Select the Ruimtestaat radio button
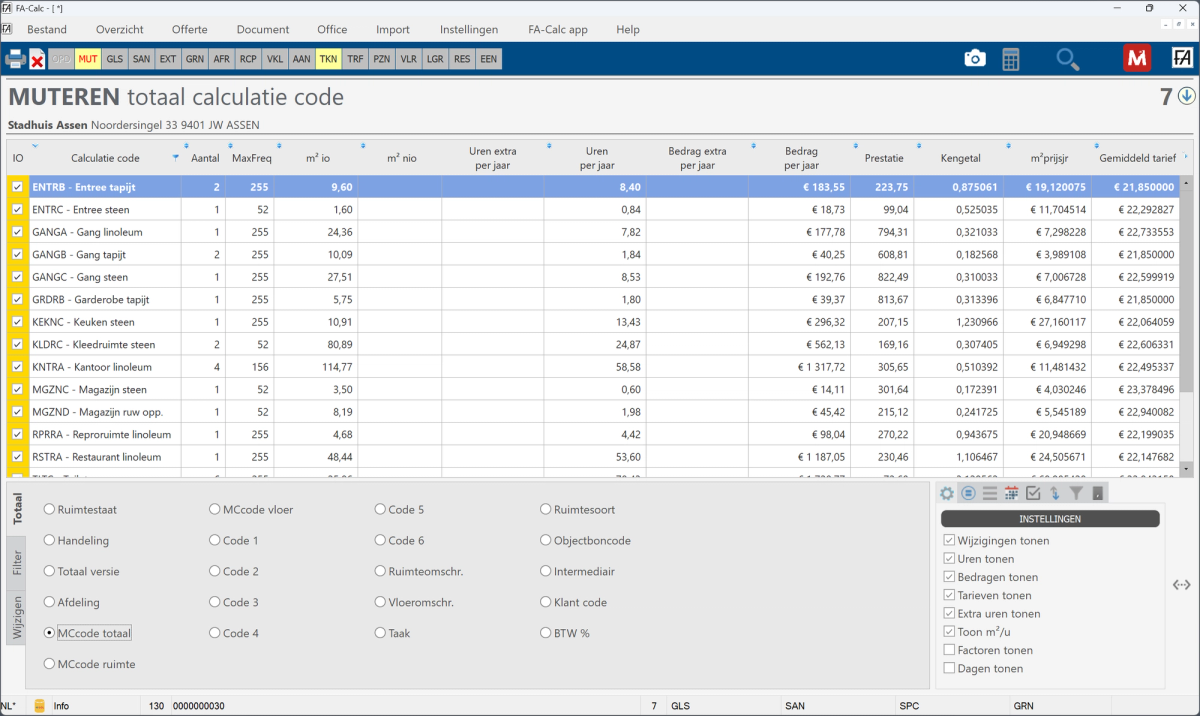Viewport: 1200px width, 716px height. (x=49, y=509)
